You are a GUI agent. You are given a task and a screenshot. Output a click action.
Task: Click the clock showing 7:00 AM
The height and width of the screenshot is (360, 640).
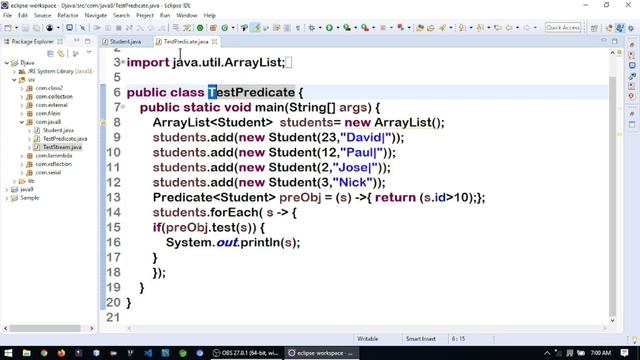[x=601, y=353]
